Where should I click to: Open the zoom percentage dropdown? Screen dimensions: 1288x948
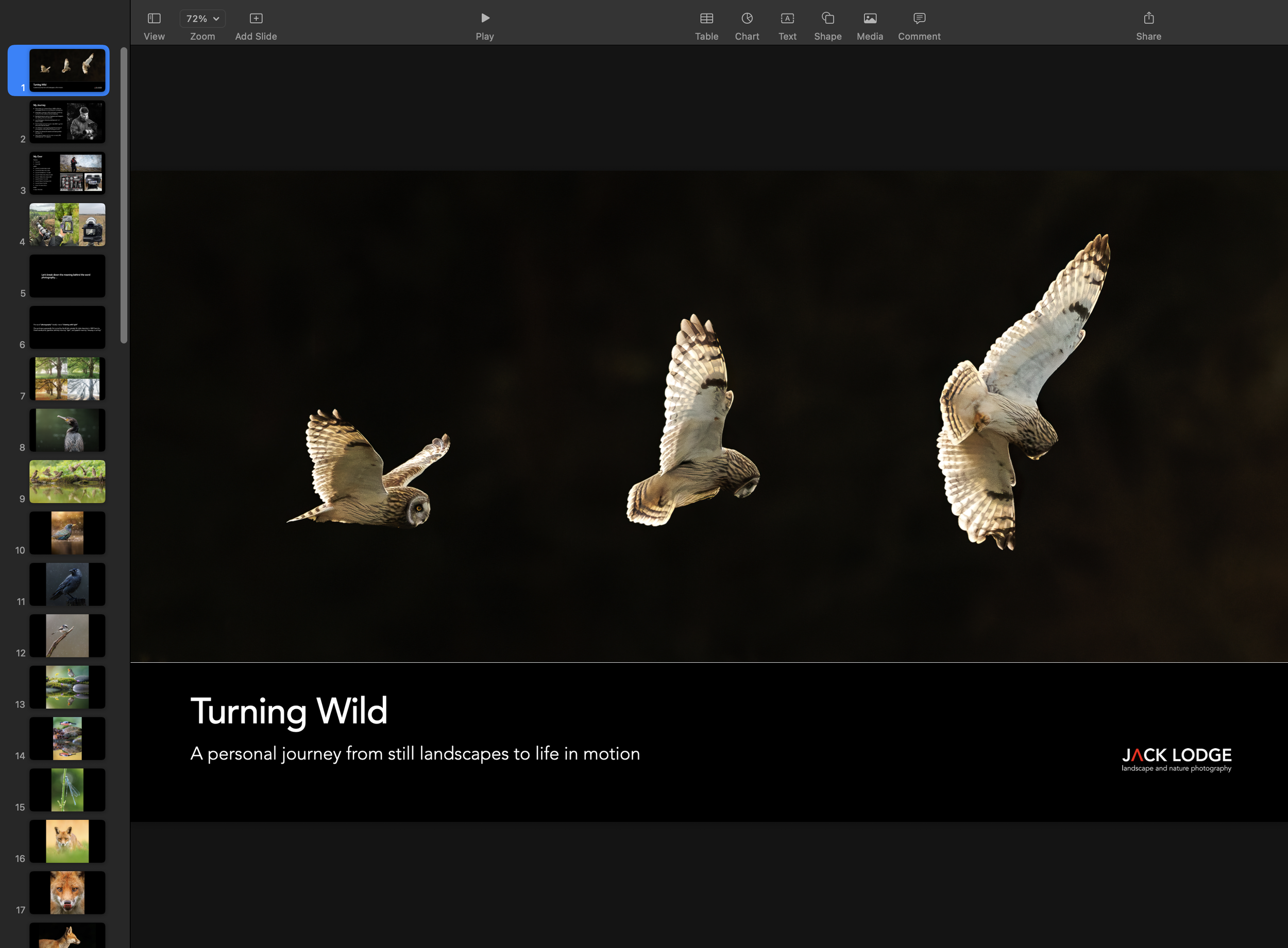[202, 18]
